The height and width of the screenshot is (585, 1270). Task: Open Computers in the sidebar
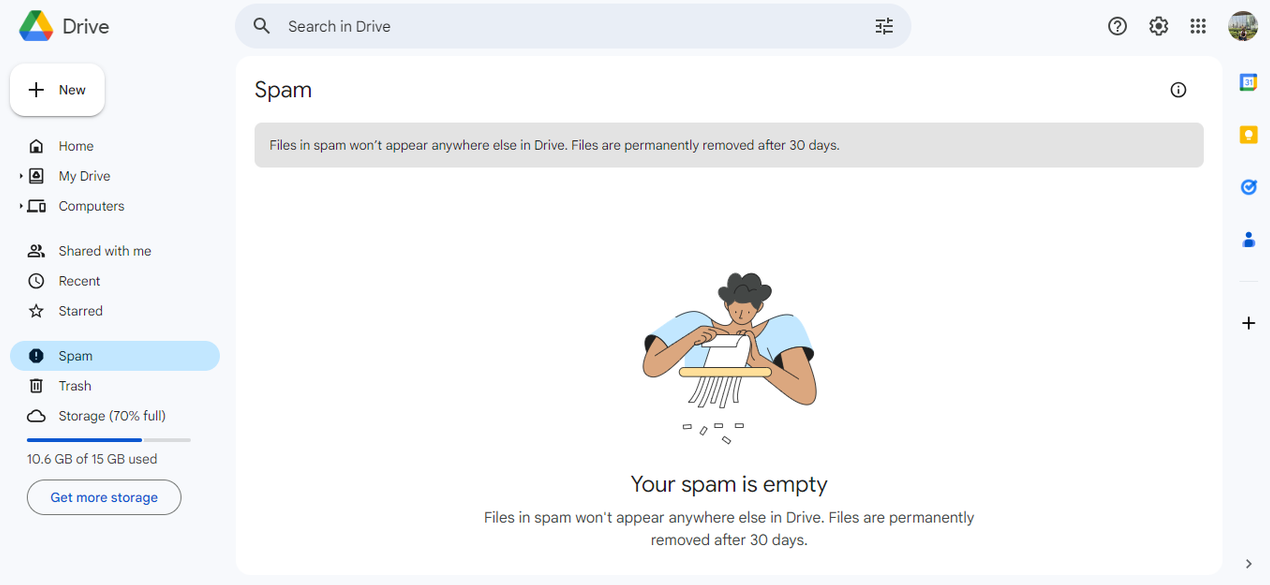tap(115, 206)
